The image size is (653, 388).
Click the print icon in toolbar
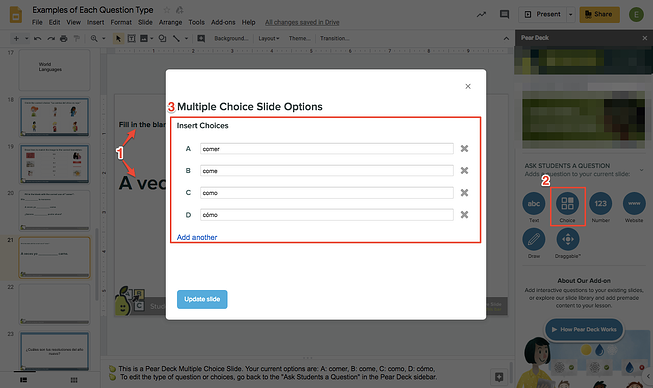point(63,38)
